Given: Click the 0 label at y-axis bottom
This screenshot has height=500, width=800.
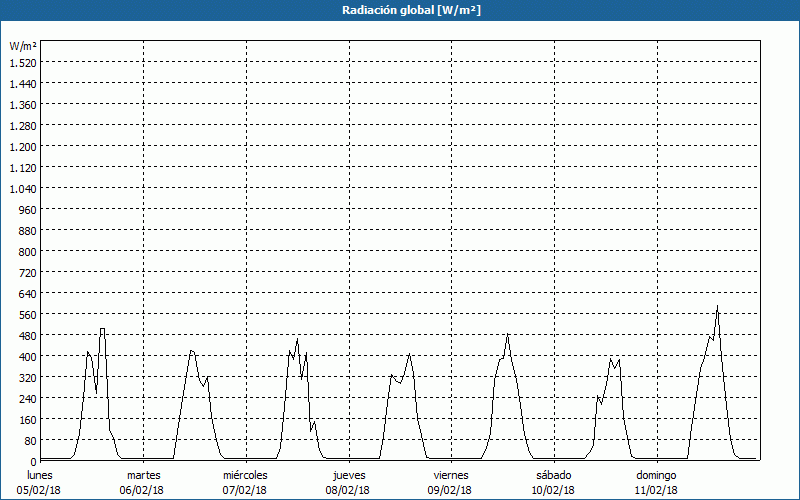Looking at the screenshot, I should coord(32,461).
